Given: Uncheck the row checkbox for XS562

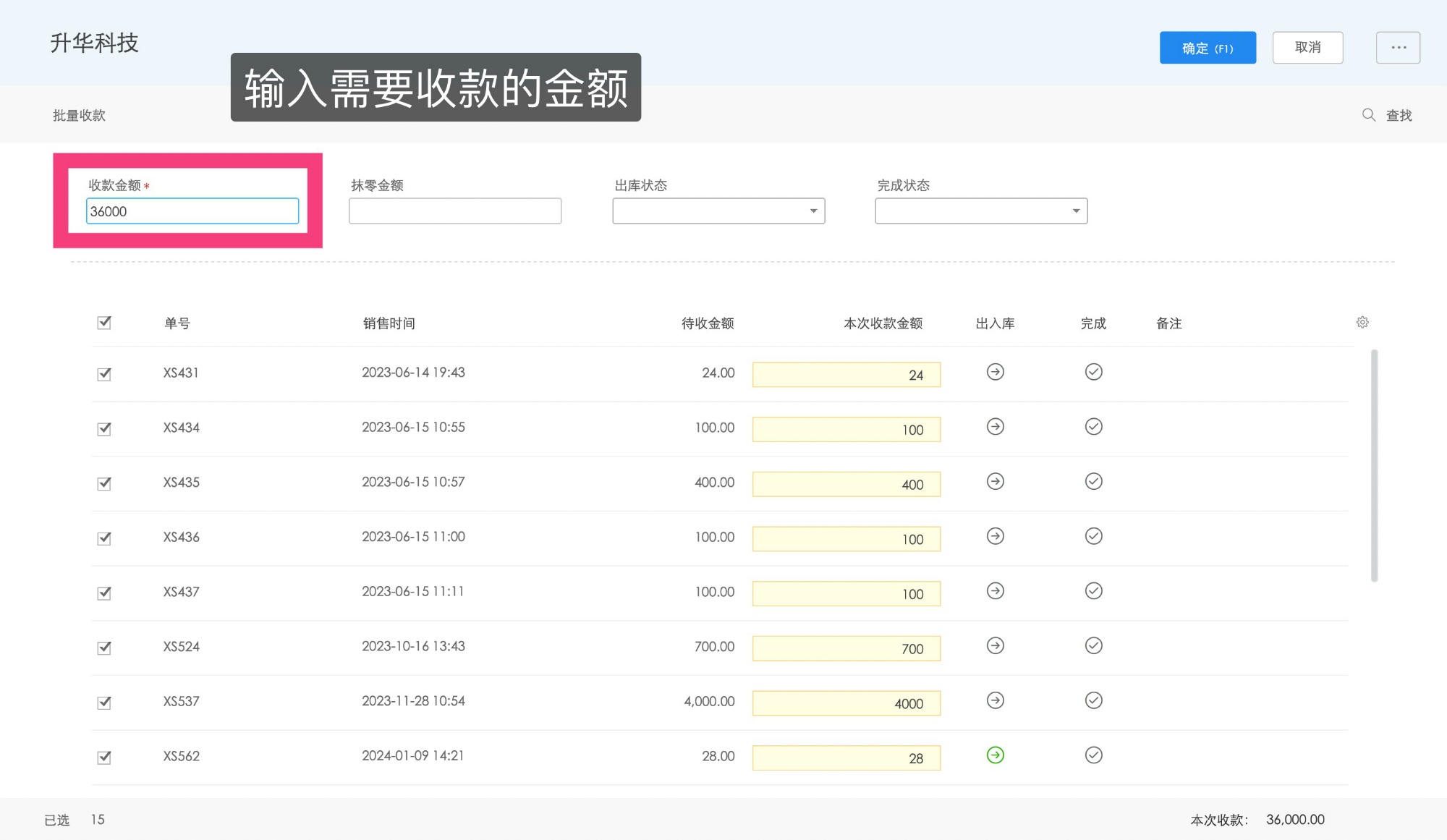Looking at the screenshot, I should pos(104,755).
